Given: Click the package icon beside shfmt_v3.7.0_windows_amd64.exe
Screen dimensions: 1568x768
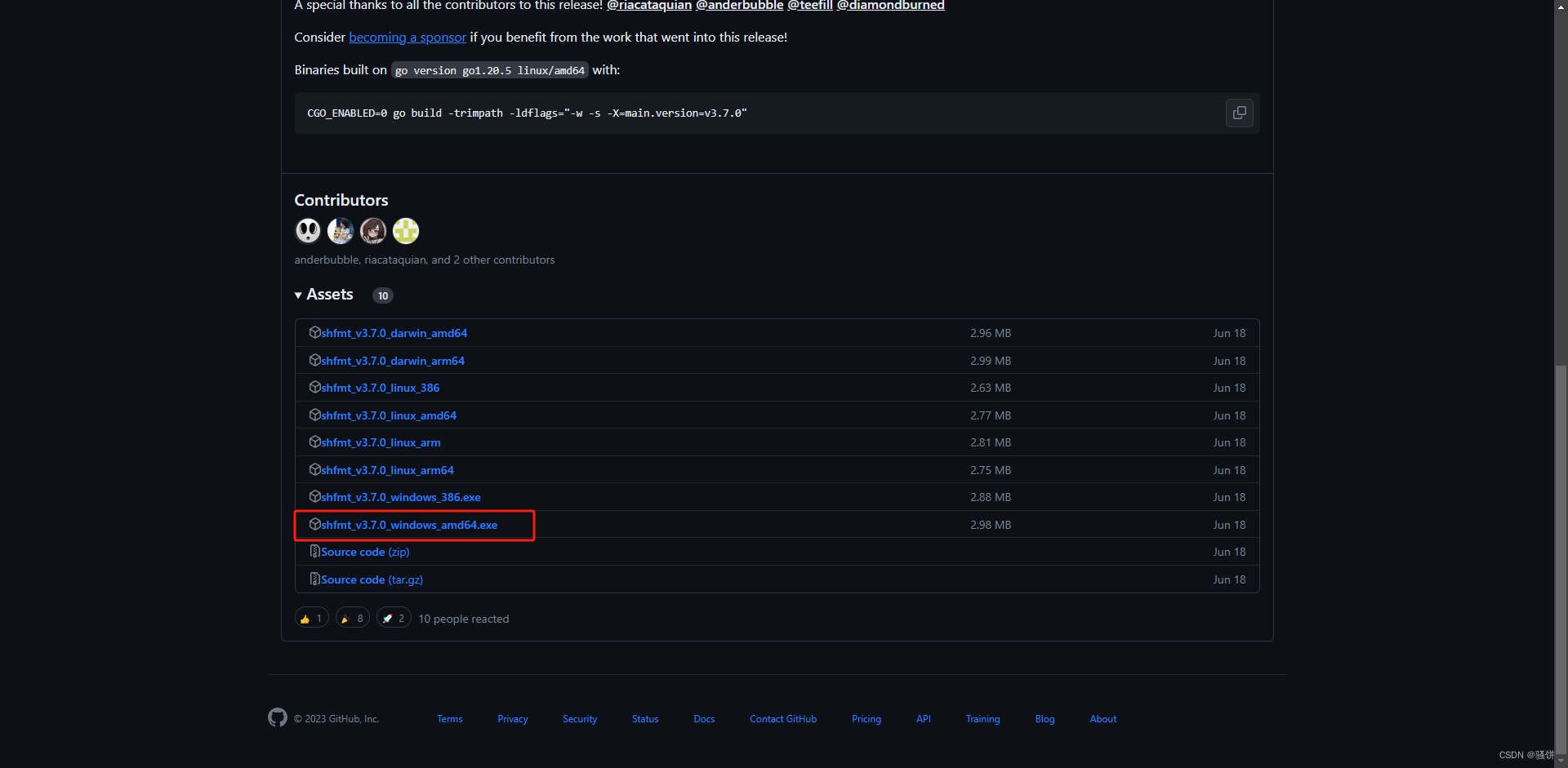Looking at the screenshot, I should [314, 524].
